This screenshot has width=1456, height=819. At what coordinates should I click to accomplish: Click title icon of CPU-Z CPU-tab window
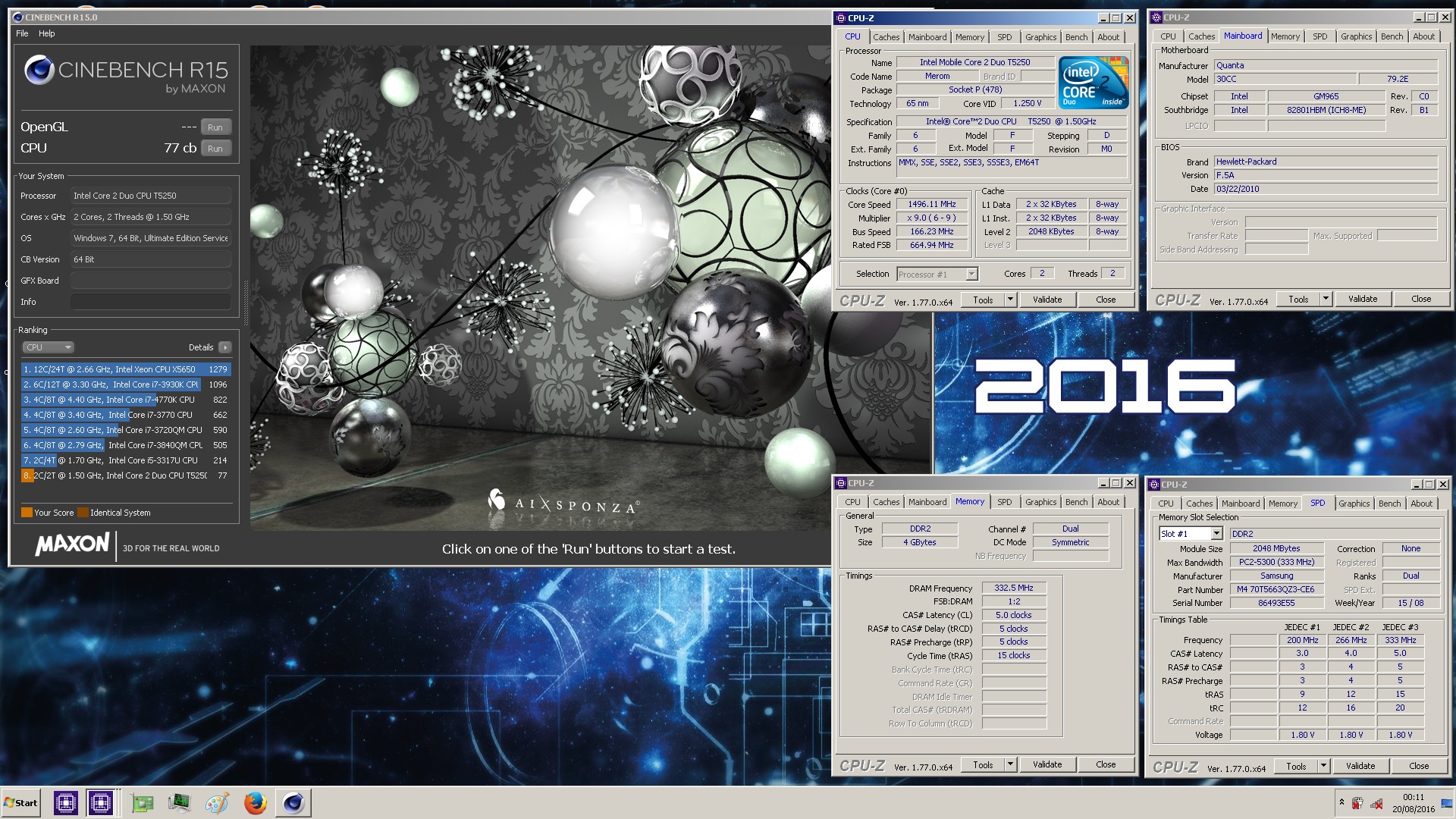click(x=840, y=17)
